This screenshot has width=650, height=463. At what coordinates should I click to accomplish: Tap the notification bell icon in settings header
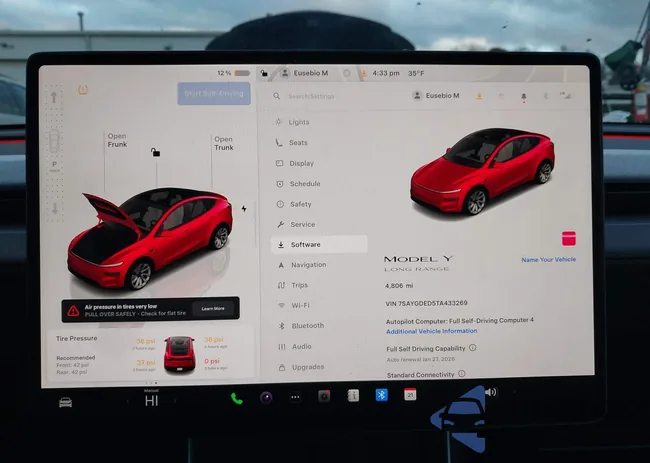520,96
